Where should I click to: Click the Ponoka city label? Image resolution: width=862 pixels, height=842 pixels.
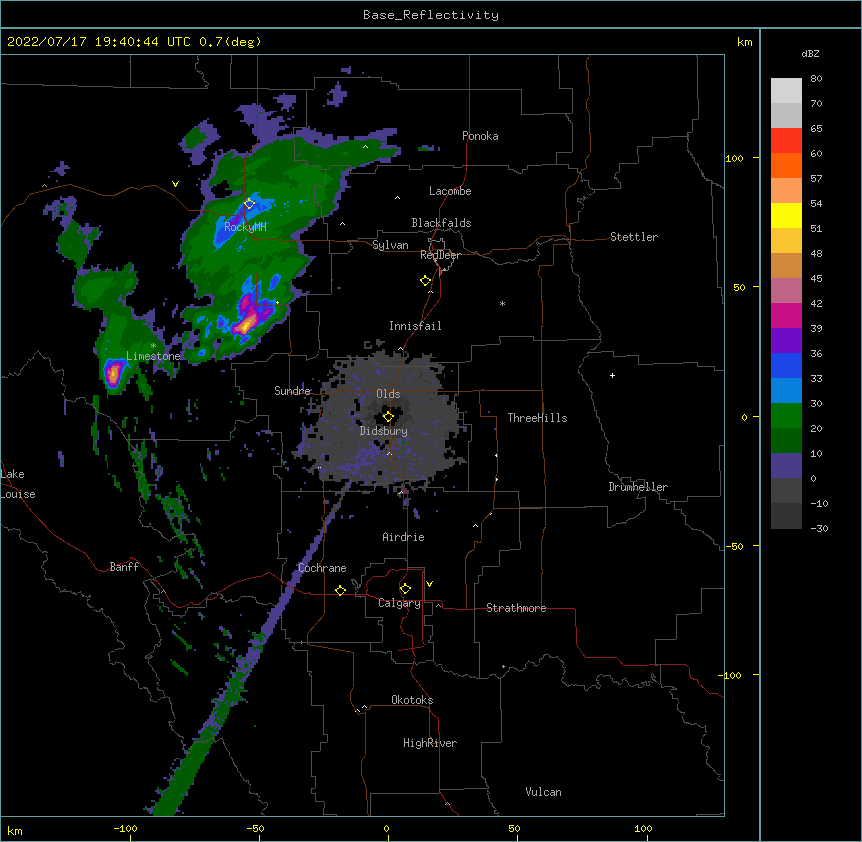480,136
